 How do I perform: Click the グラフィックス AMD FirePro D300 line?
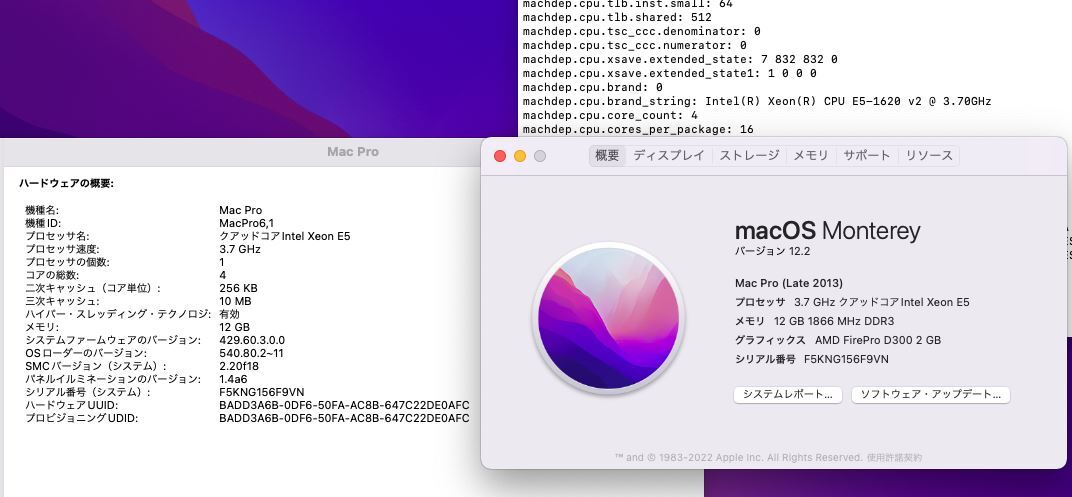point(838,340)
